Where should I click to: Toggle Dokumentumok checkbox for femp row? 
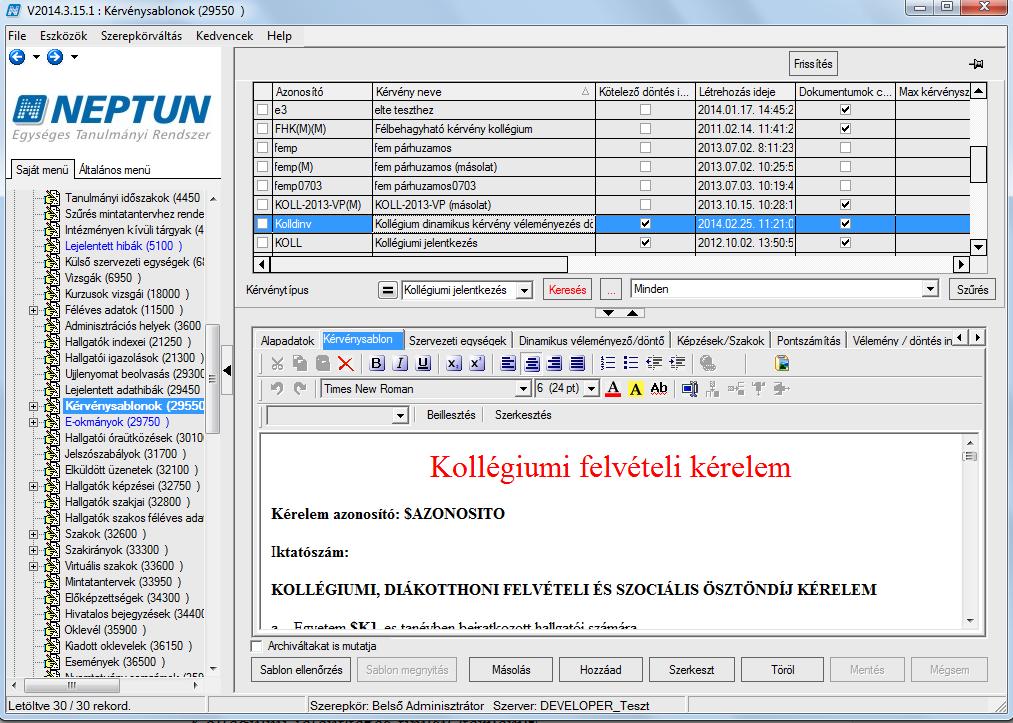coord(845,148)
